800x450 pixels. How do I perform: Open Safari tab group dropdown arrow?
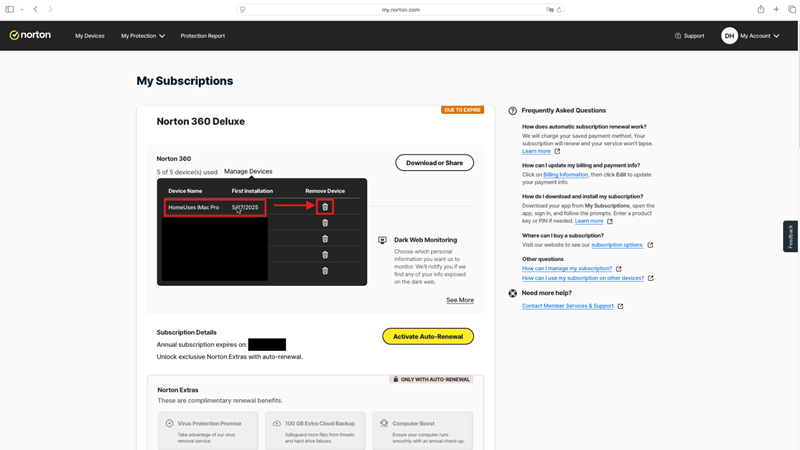[21, 10]
